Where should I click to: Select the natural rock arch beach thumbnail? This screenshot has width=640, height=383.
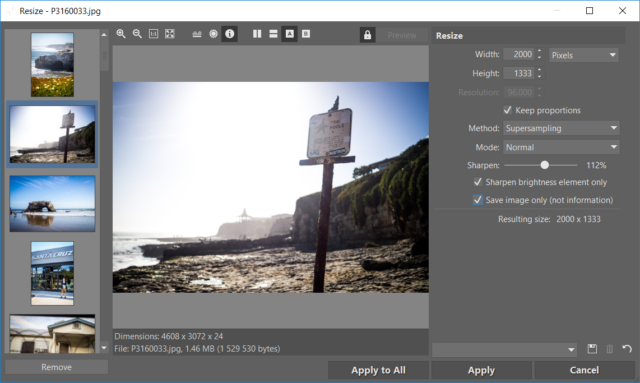(52, 204)
